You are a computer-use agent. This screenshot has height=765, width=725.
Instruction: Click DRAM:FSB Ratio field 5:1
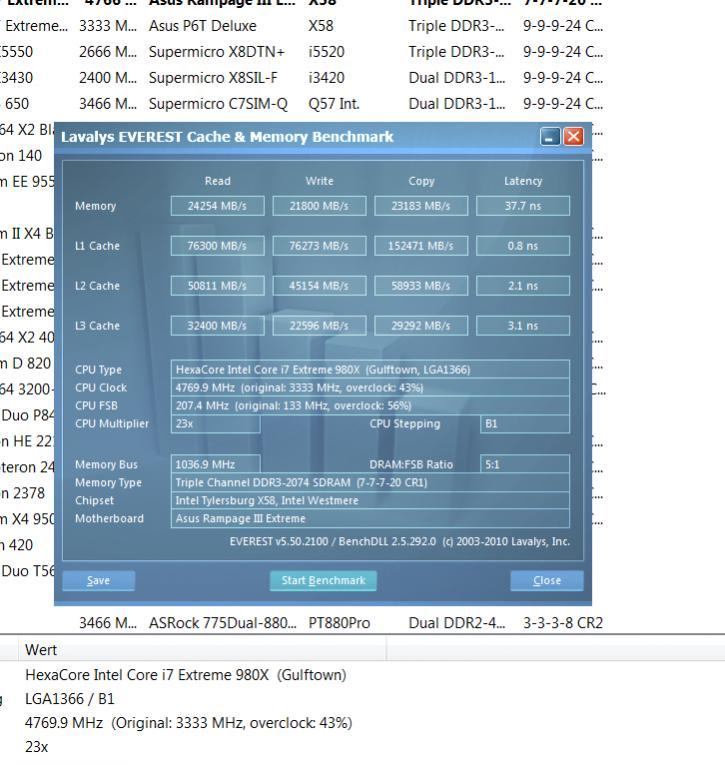525,464
